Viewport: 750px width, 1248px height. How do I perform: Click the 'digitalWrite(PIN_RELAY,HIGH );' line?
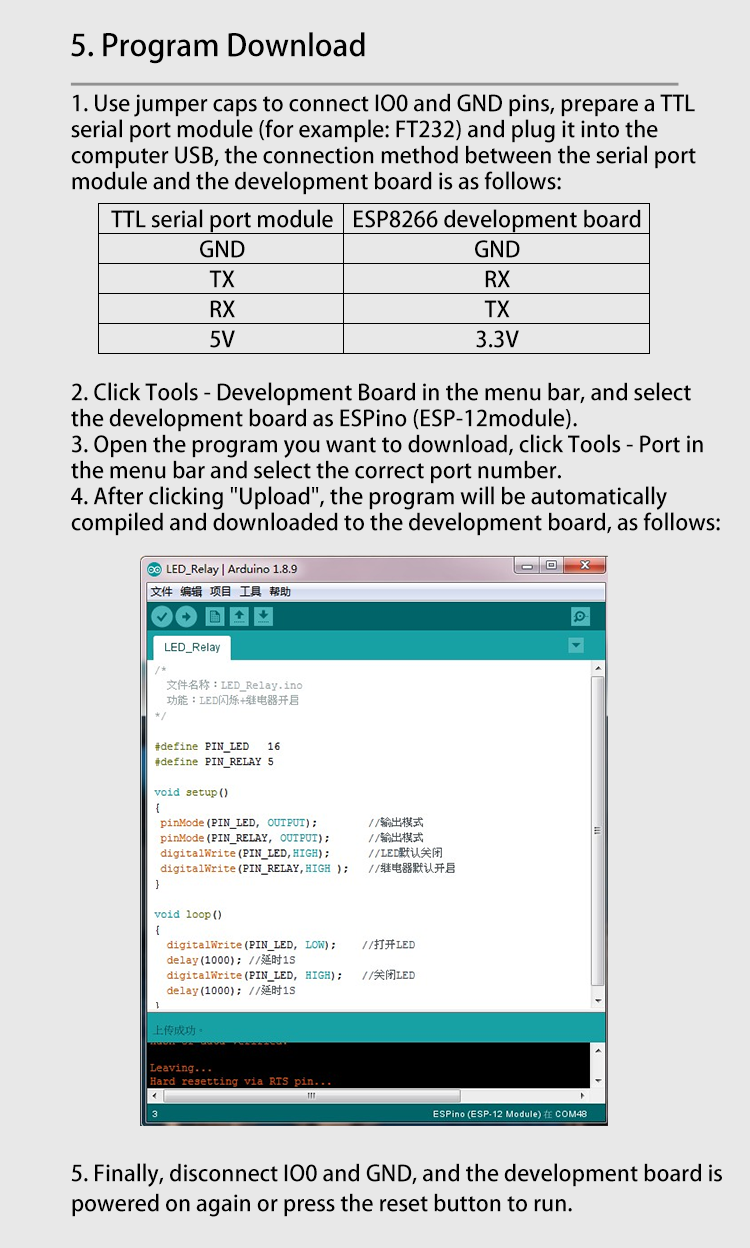[x=254, y=868]
